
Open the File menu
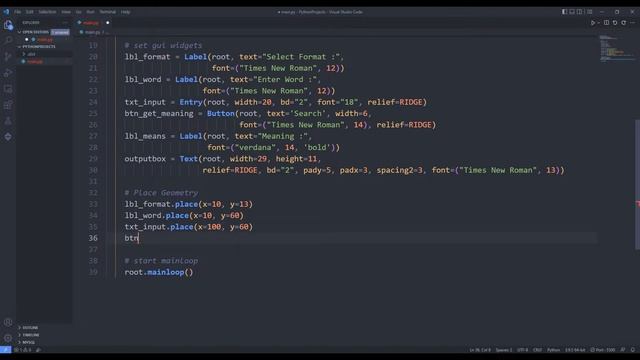pyautogui.click(x=18, y=12)
